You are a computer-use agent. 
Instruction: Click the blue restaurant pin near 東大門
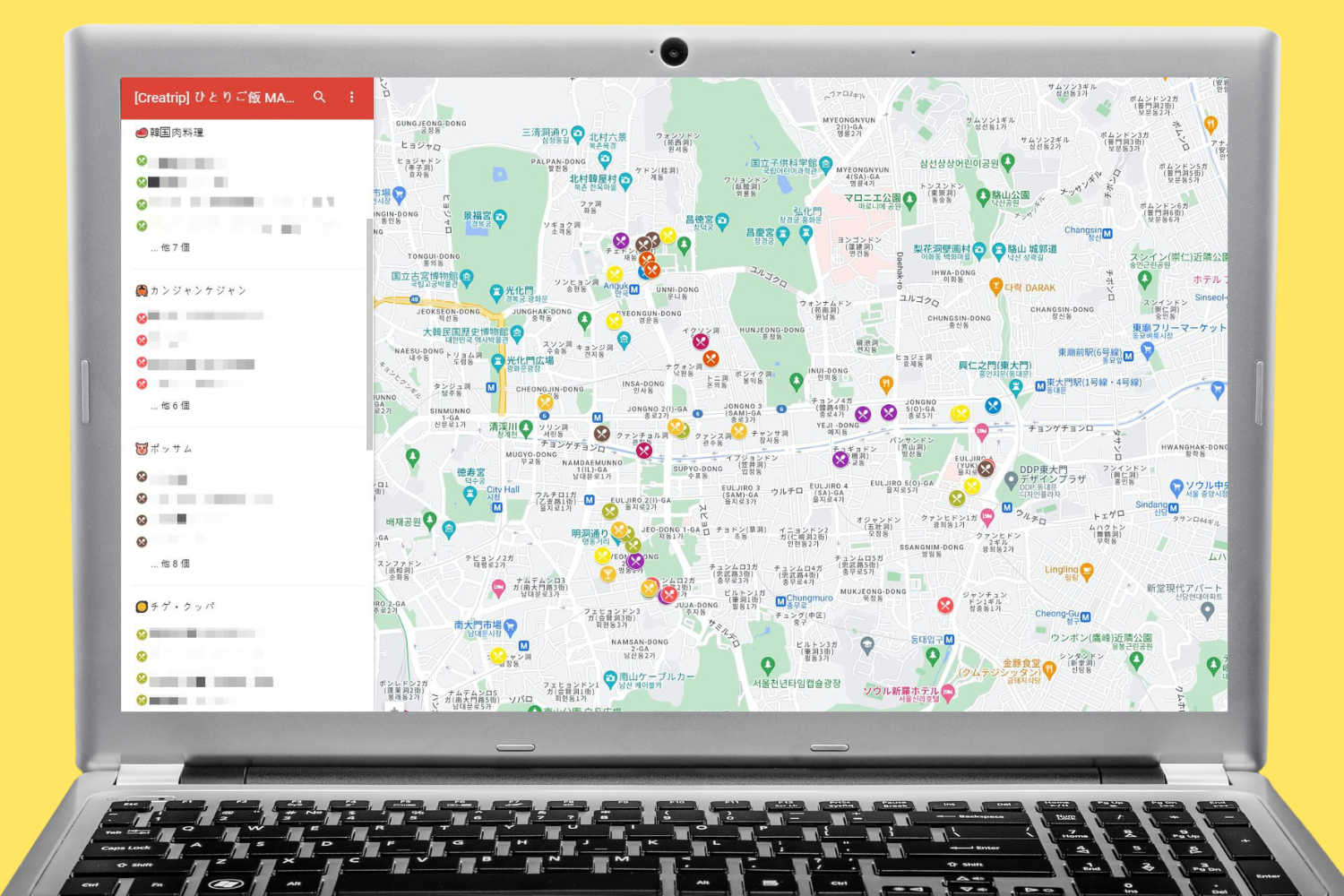pos(992,405)
